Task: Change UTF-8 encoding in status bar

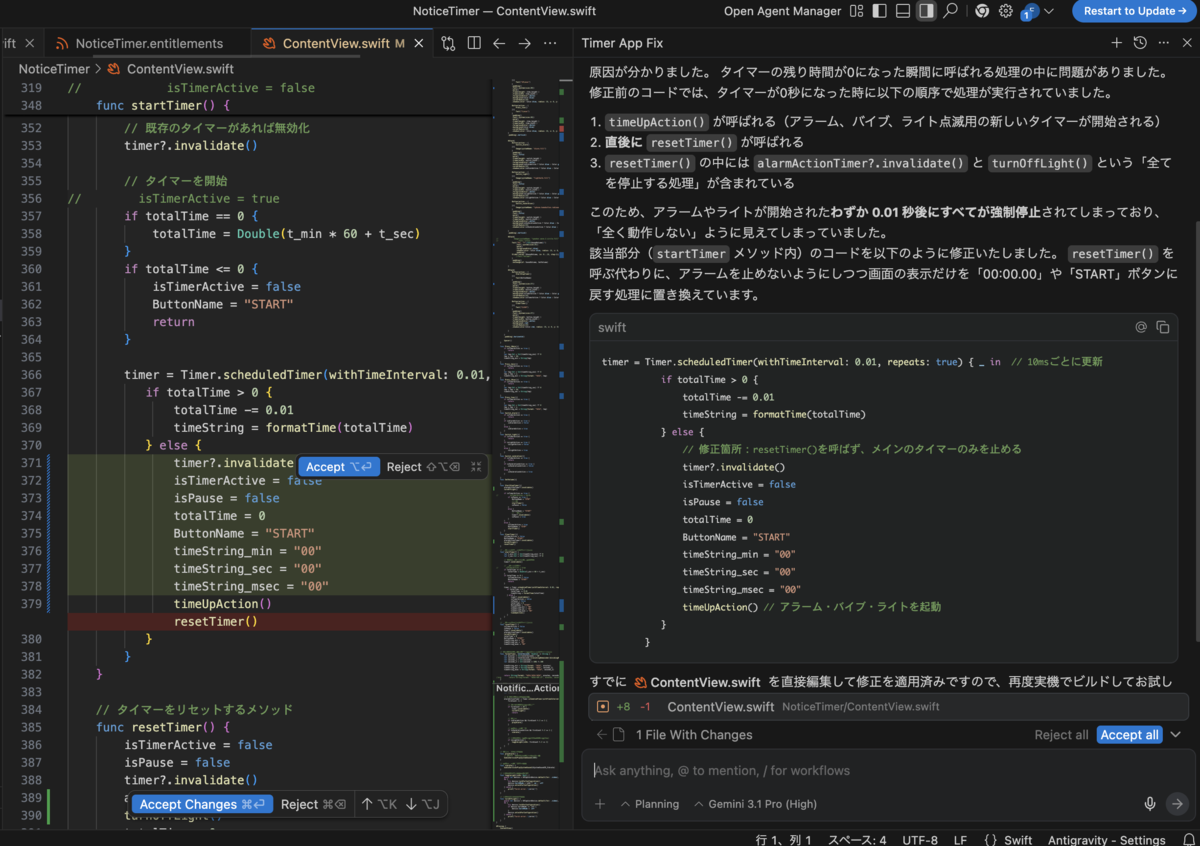Action: coord(920,839)
